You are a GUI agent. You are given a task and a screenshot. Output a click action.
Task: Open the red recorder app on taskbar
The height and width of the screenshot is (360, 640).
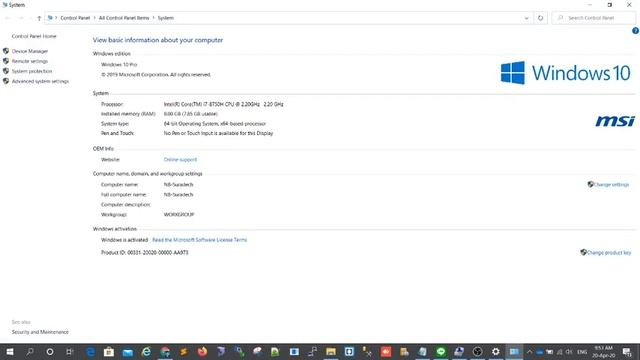point(386,352)
